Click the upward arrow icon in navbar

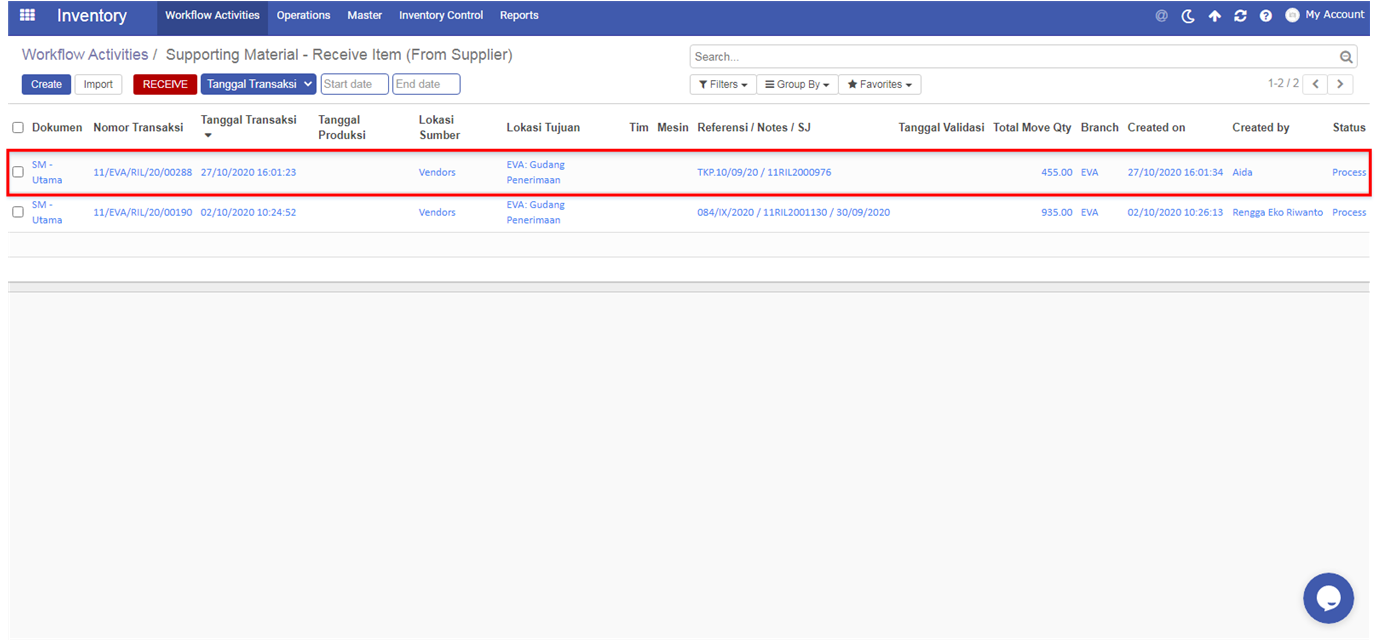tap(1214, 16)
